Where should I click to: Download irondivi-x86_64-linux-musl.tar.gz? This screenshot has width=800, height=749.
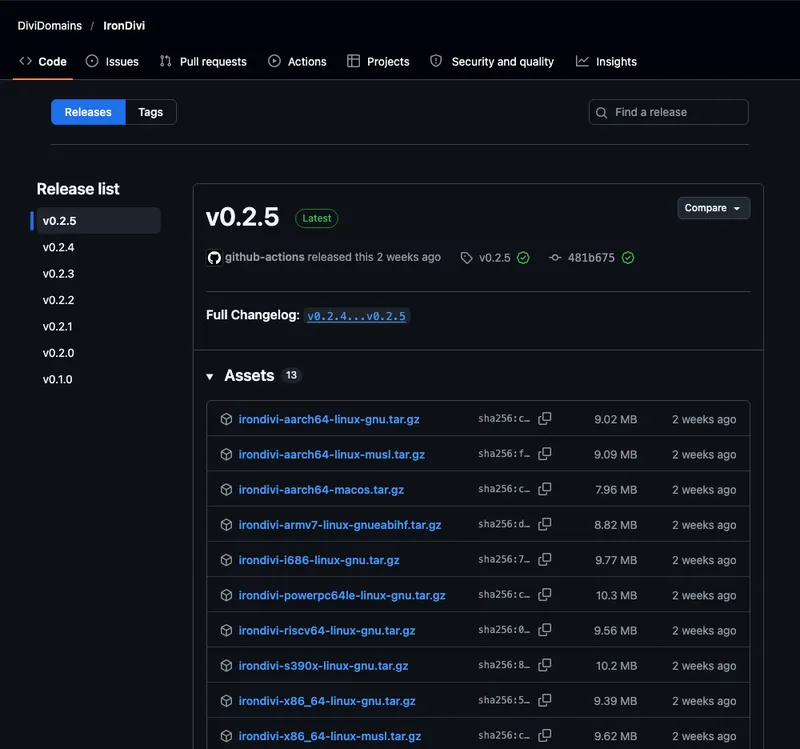(x=330, y=736)
